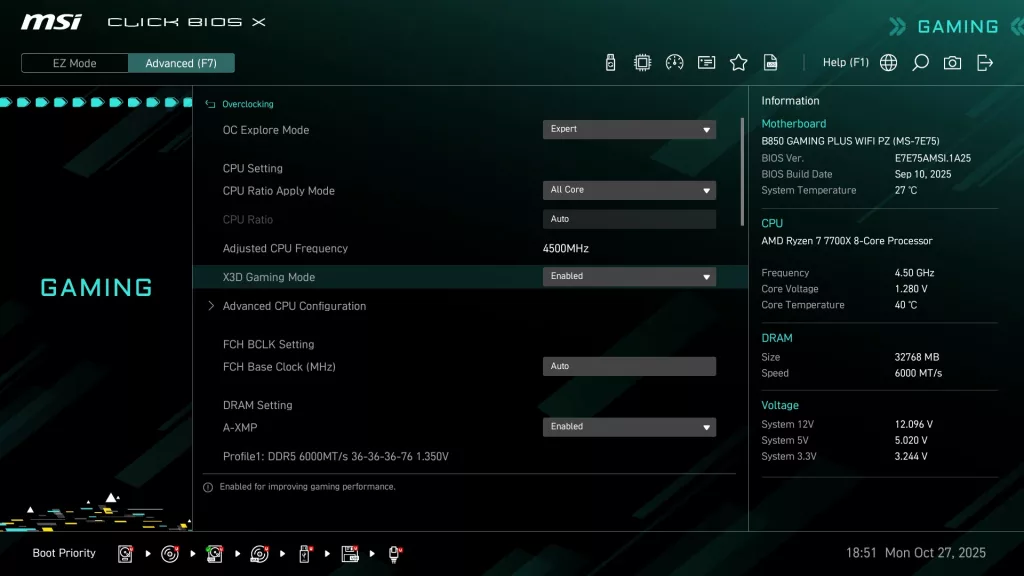
Task: Switch to the EZ Mode tab
Action: [x=73, y=62]
